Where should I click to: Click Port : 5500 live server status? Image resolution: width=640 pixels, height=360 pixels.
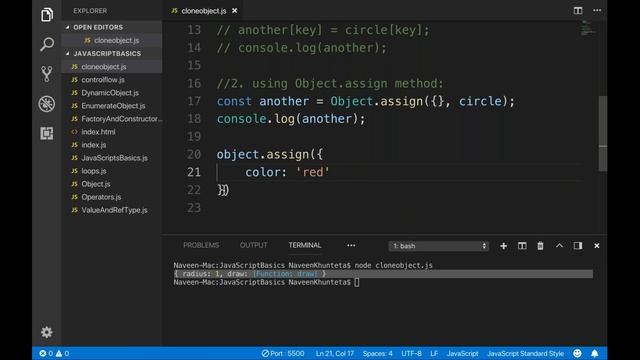(283, 353)
